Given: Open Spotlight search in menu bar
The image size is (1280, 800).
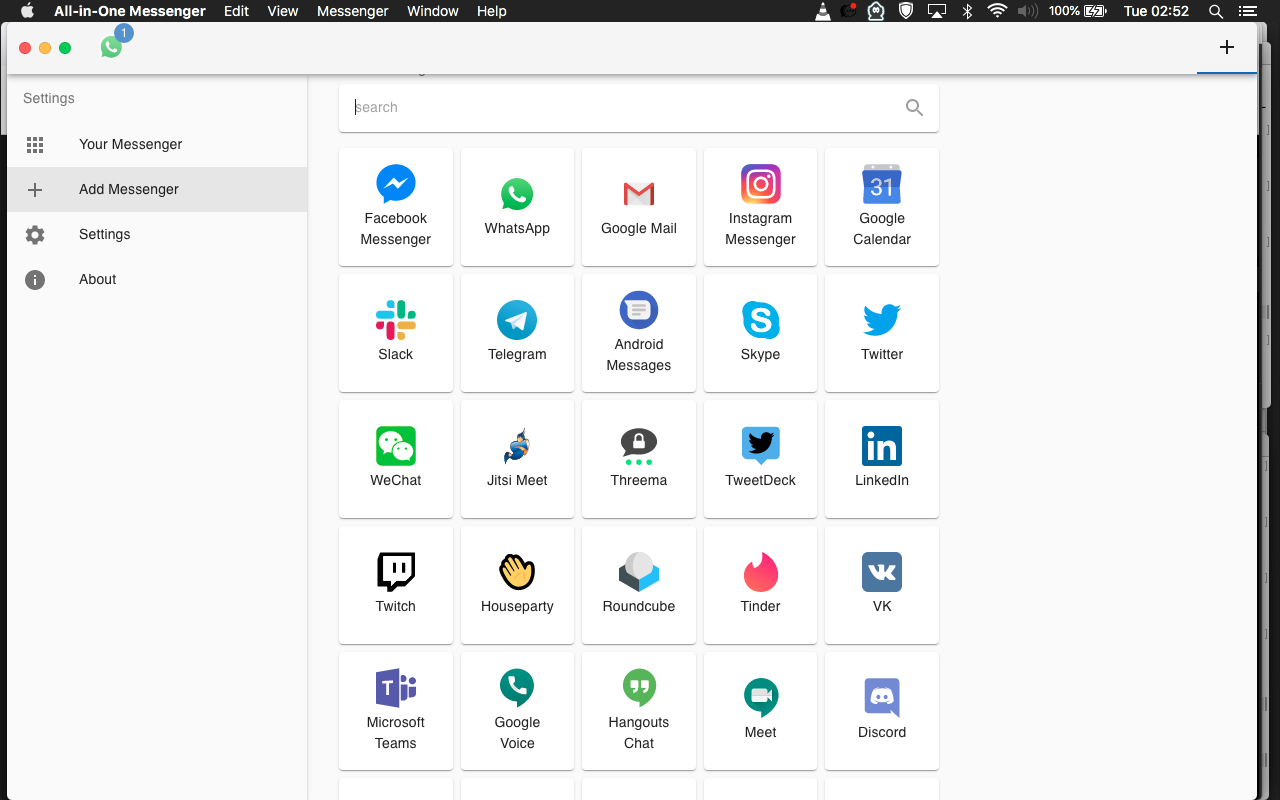Looking at the screenshot, I should coord(1216,11).
